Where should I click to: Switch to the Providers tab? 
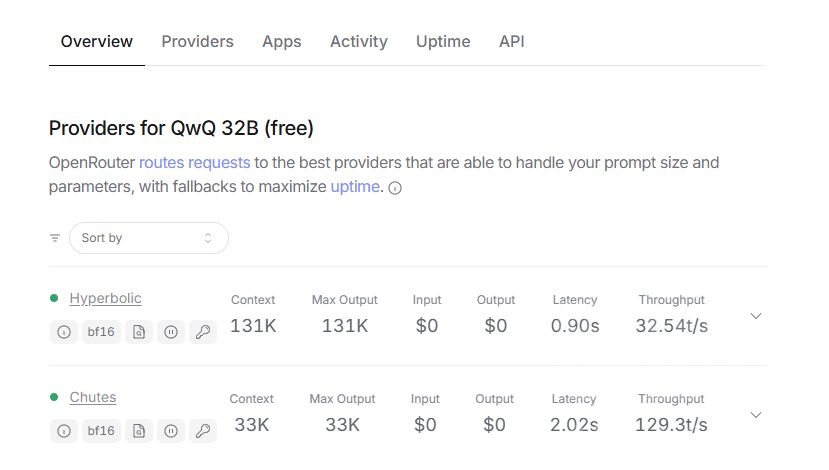(197, 42)
